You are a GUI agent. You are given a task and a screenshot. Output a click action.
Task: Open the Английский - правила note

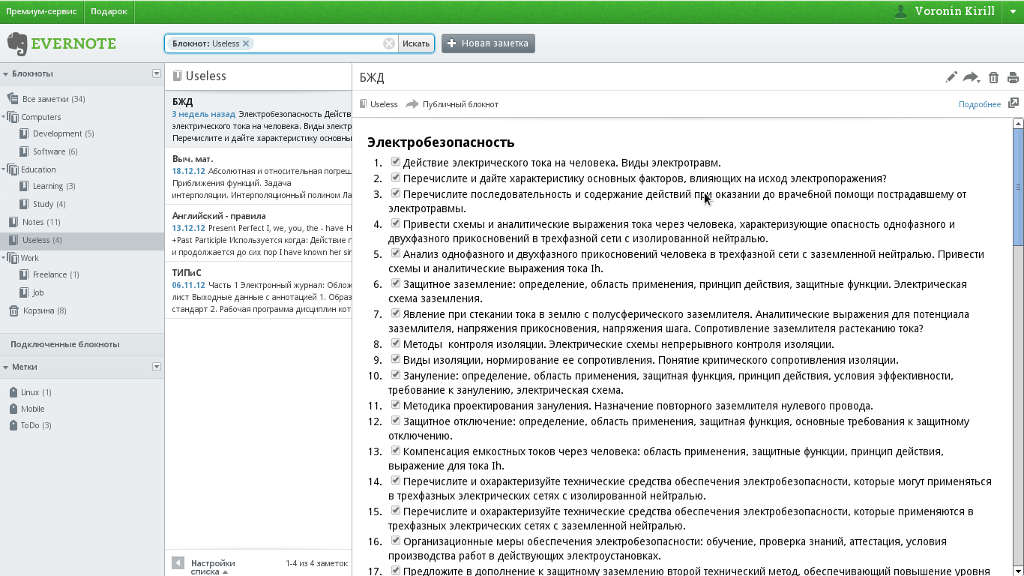pos(259,234)
